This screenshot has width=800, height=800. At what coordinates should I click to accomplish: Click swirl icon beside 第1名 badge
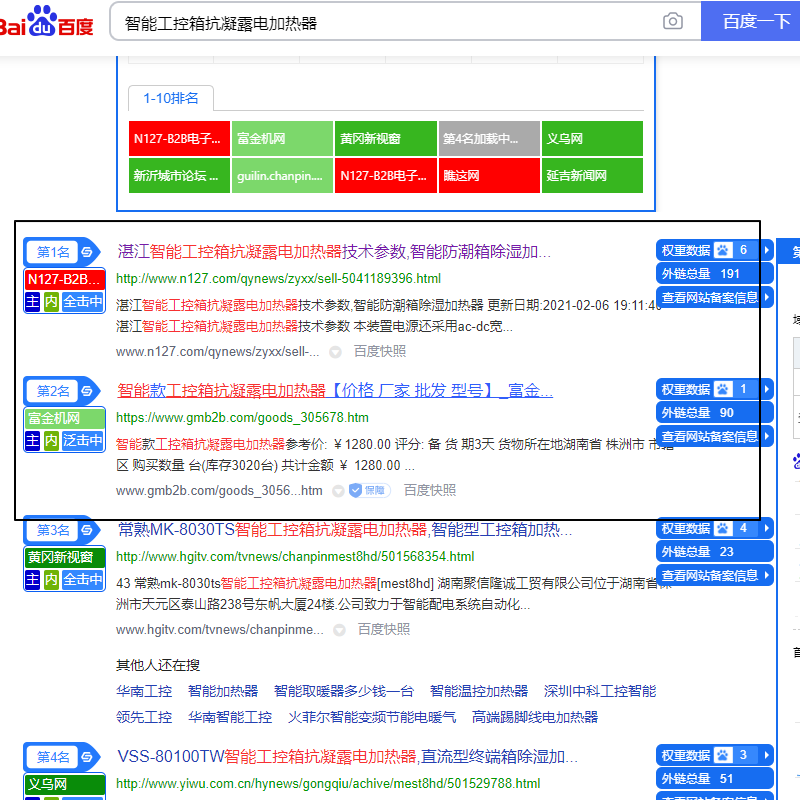coord(87,252)
